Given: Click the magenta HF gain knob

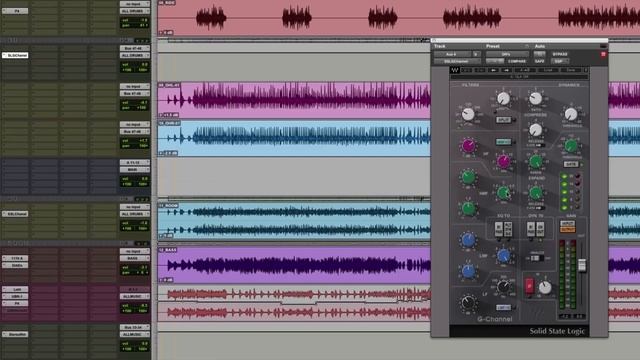Looking at the screenshot, I should point(468,145).
